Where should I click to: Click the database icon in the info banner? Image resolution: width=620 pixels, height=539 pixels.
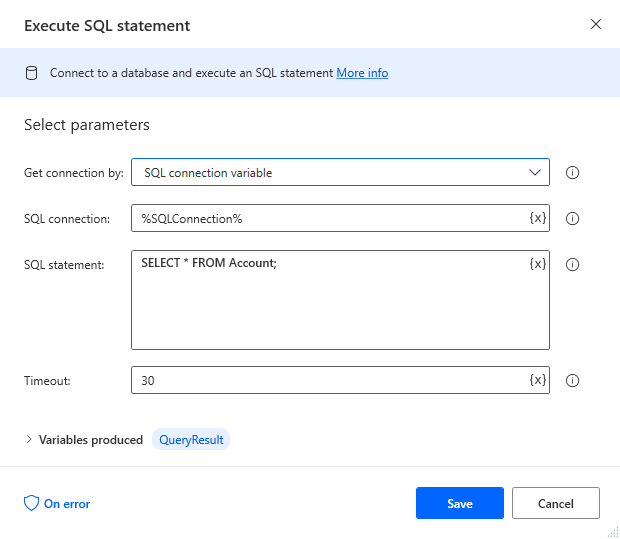[31, 73]
